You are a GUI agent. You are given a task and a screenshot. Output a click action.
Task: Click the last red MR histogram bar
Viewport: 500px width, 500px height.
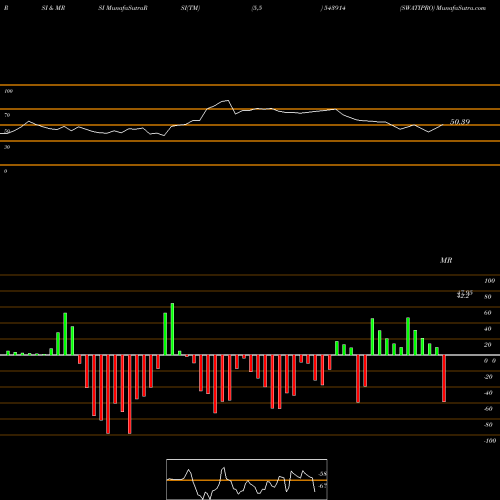point(444,378)
